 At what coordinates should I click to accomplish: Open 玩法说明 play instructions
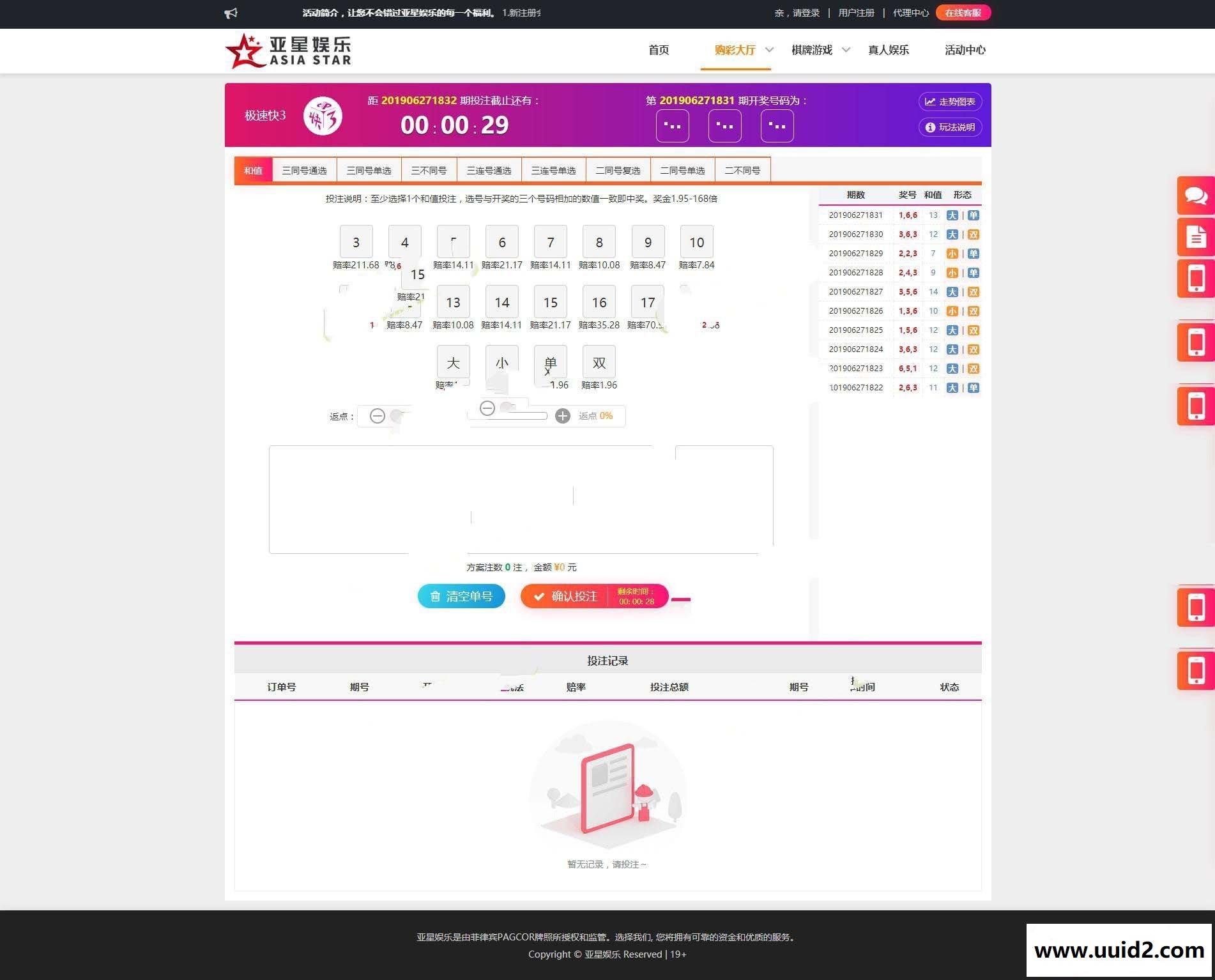(950, 127)
